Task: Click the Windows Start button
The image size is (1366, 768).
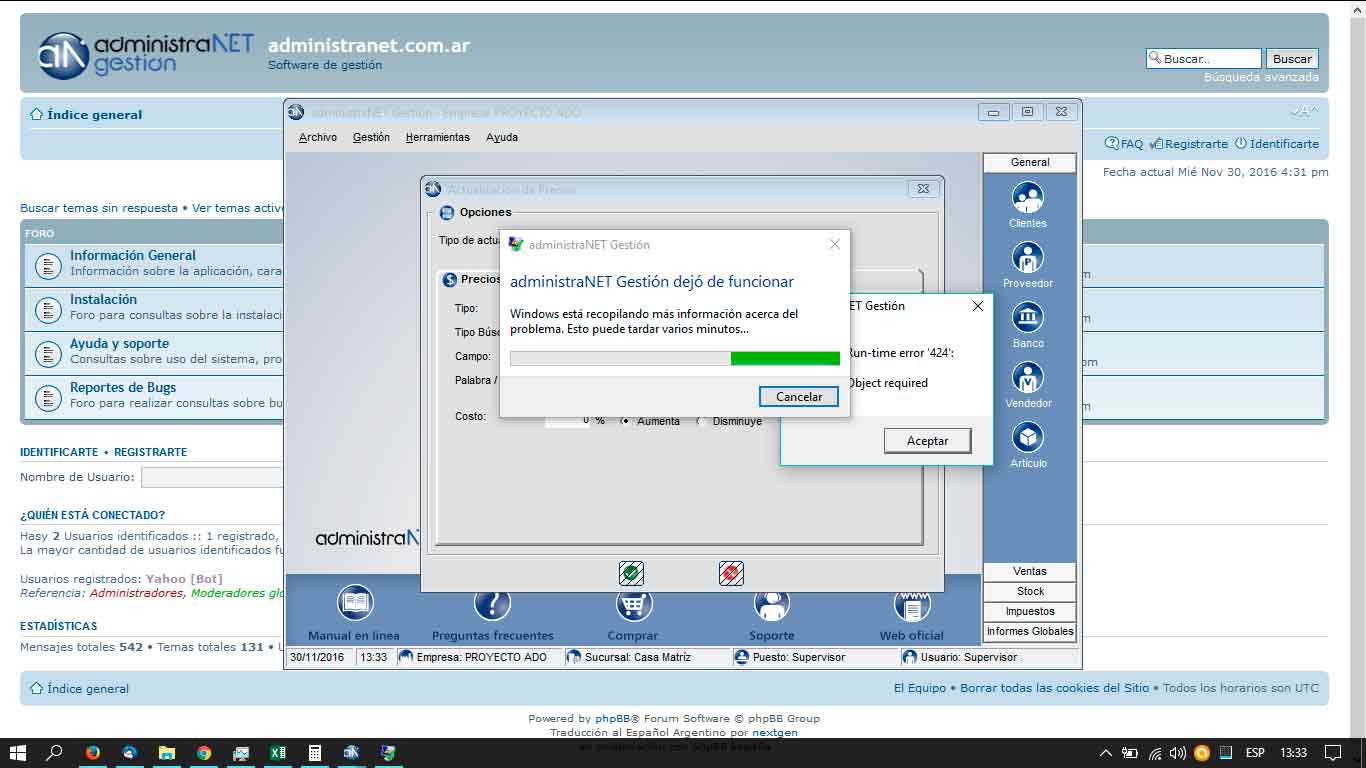Action: [x=18, y=753]
